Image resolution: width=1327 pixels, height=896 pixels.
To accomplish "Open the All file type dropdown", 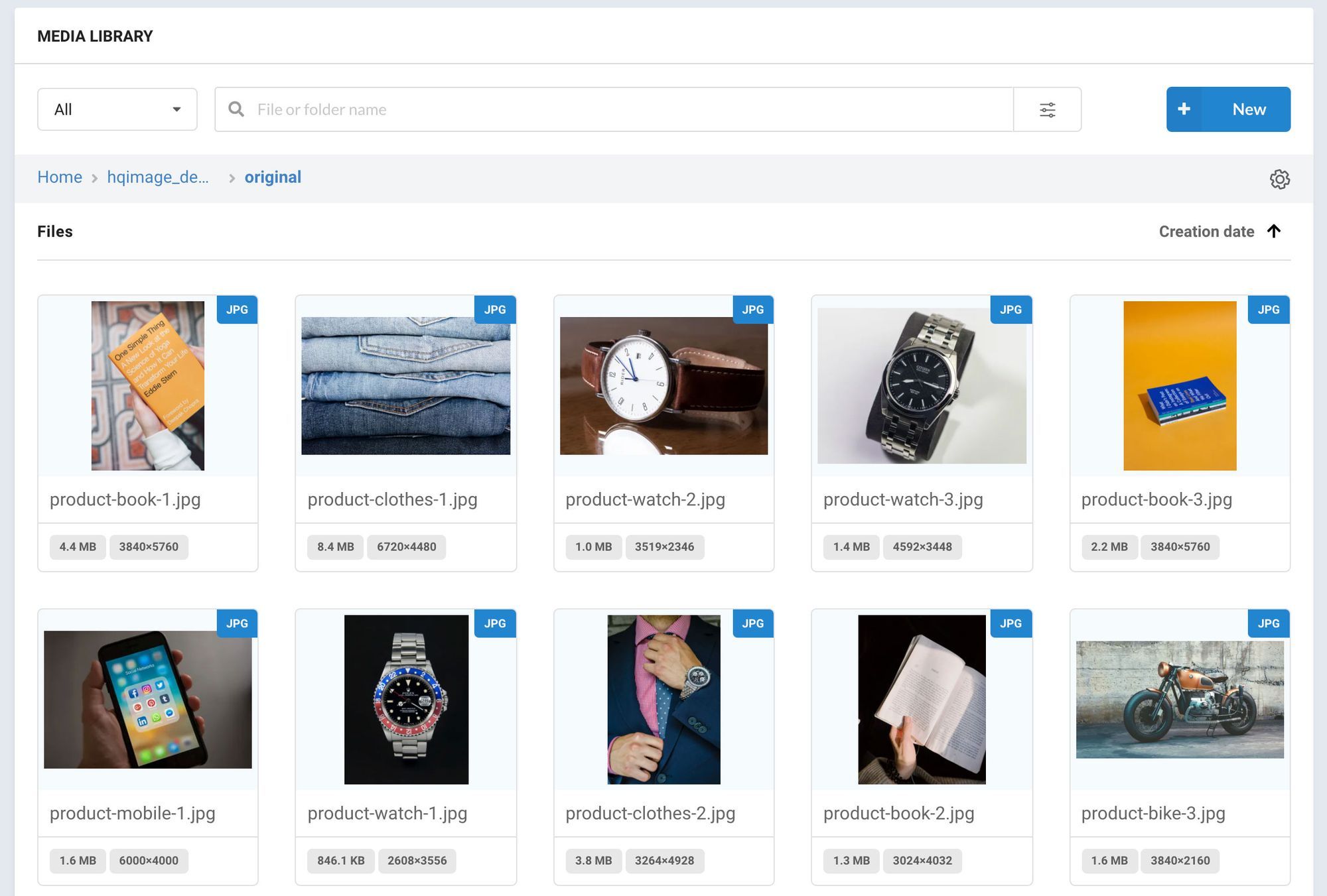I will tap(117, 109).
